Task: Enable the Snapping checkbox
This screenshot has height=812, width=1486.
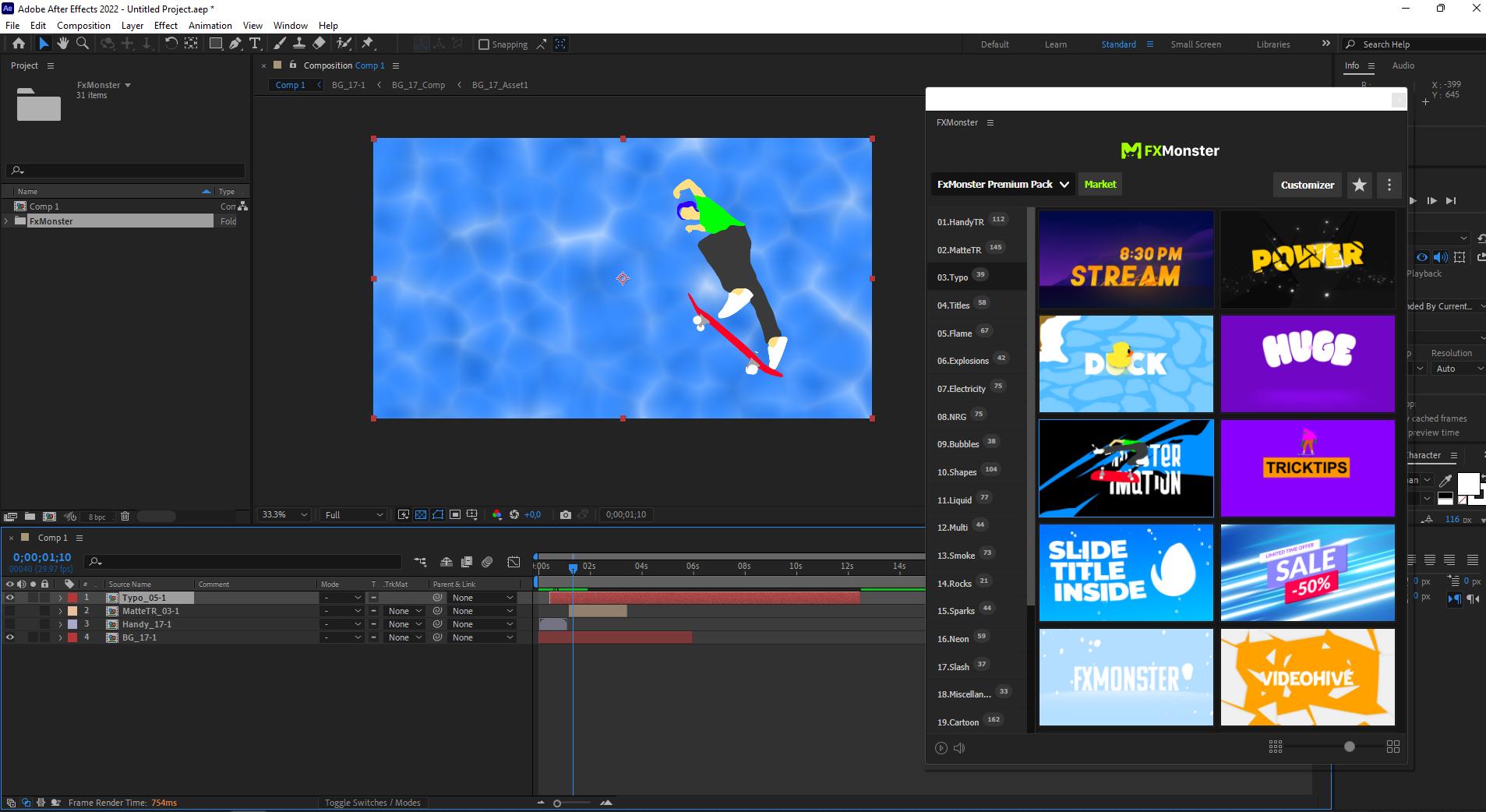Action: (x=484, y=44)
